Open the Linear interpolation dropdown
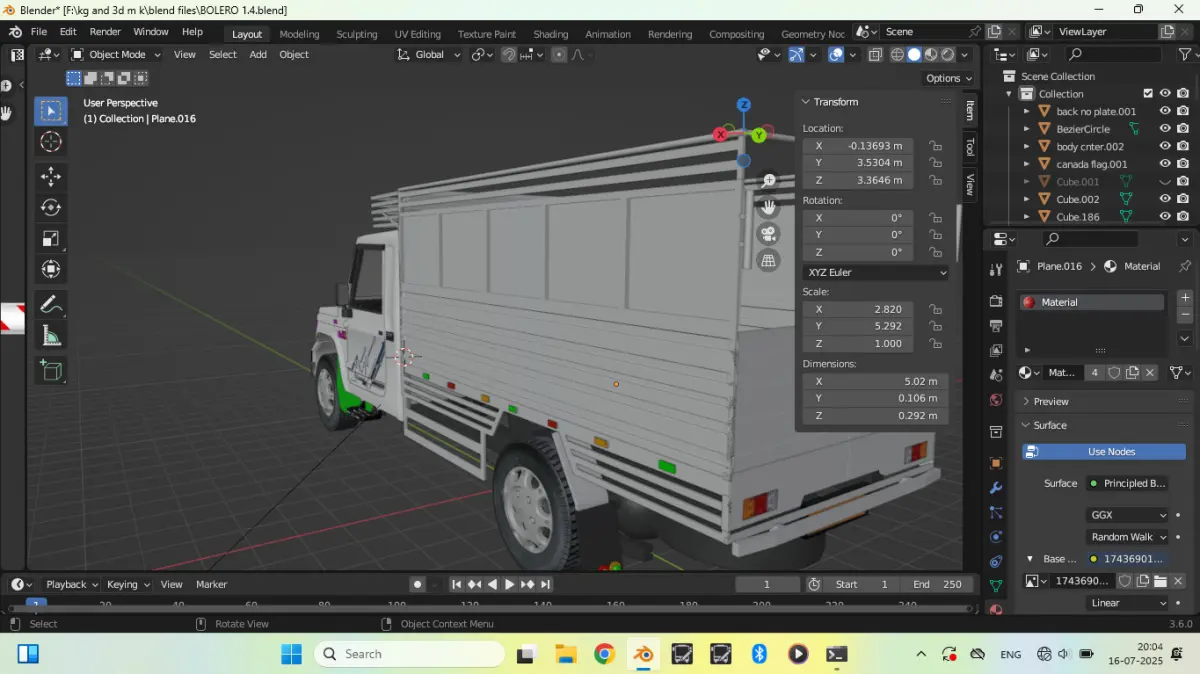 pyautogui.click(x=1128, y=603)
